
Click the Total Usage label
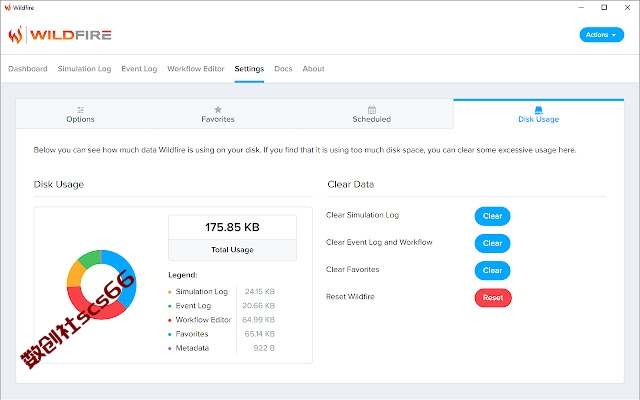(x=232, y=250)
